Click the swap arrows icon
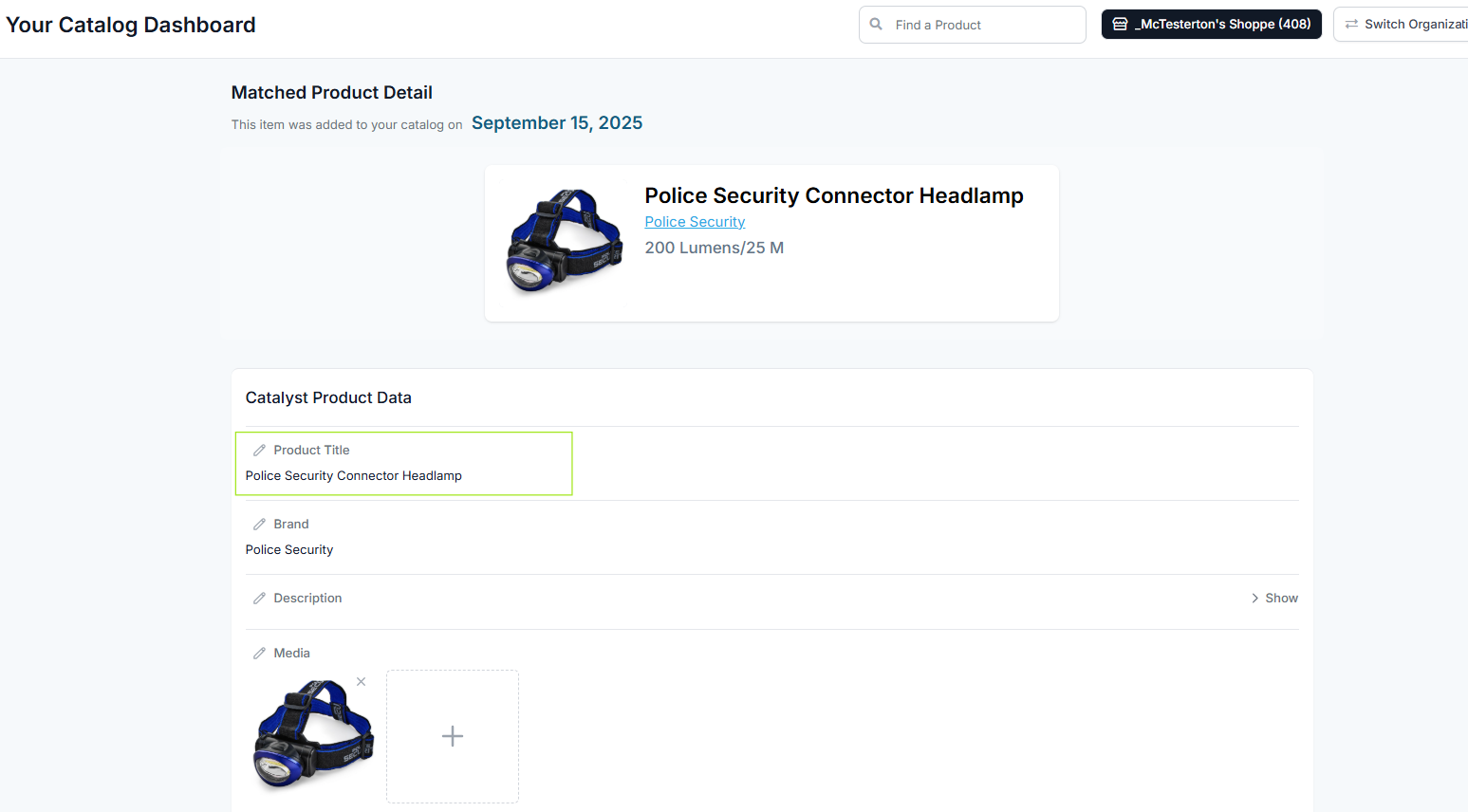The width and height of the screenshot is (1468, 812). pos(1351,25)
